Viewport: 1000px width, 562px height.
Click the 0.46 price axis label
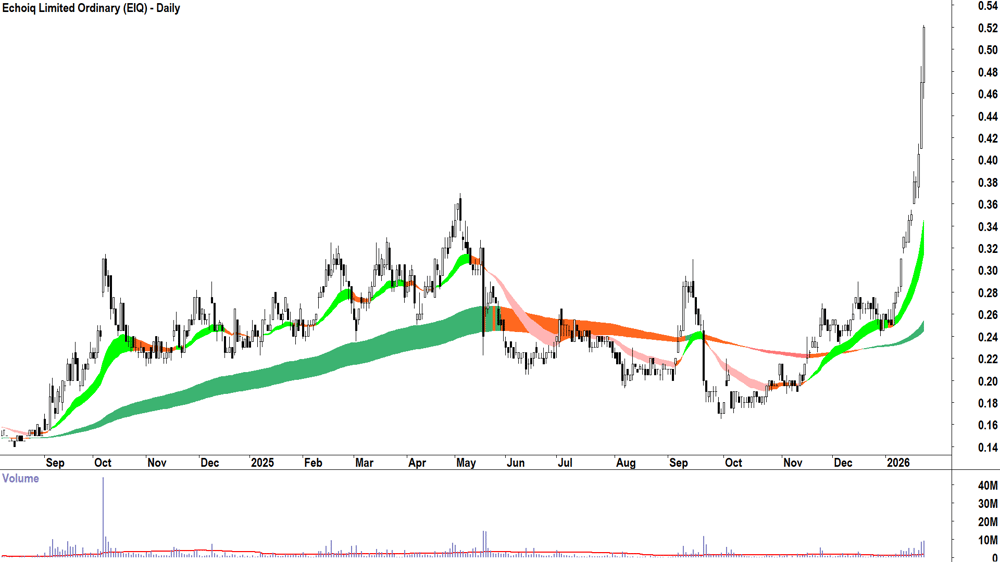point(987,94)
